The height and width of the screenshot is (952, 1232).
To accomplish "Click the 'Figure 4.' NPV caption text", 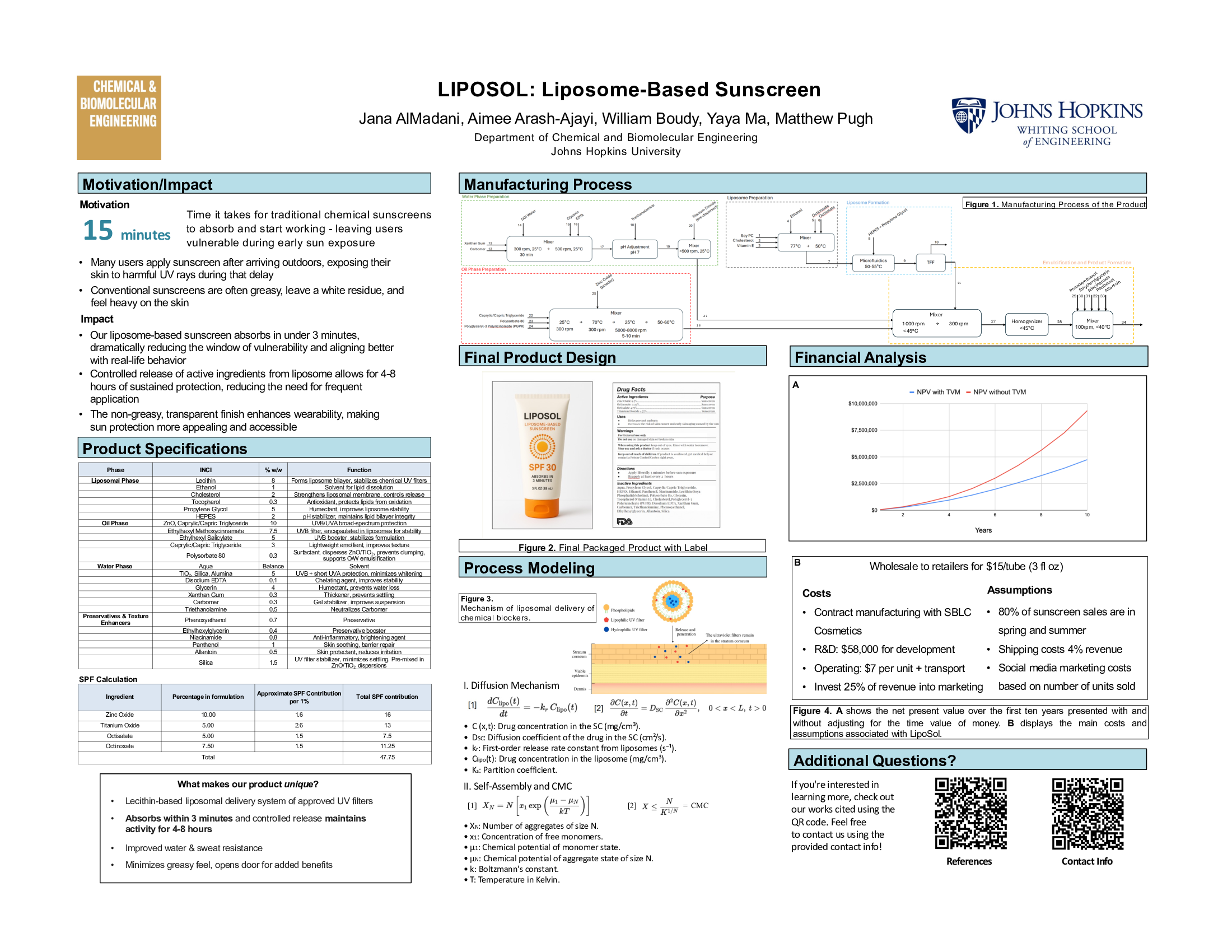I will click(969, 722).
